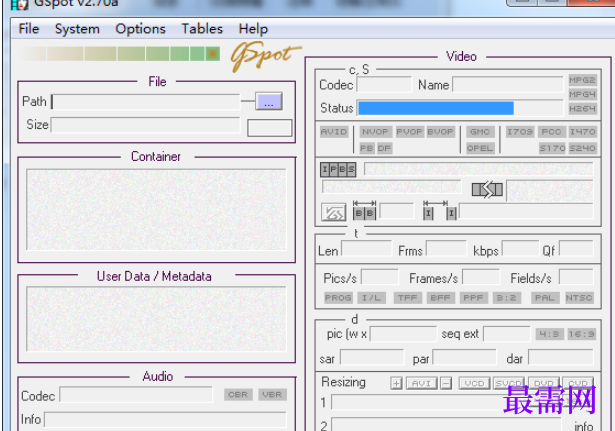Click the PROG indicator badge

pyautogui.click(x=338, y=298)
